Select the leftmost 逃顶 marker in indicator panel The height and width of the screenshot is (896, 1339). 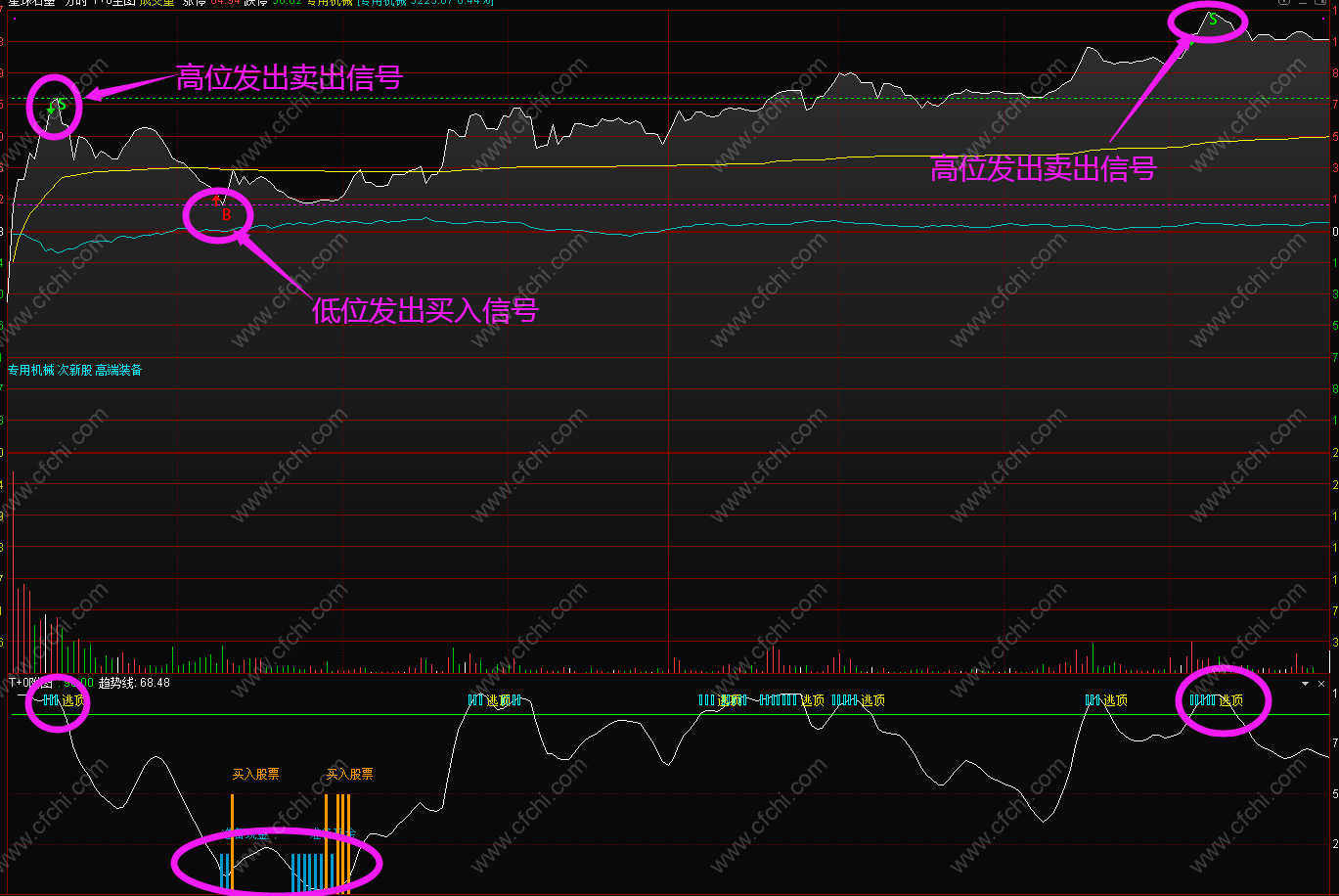tap(73, 700)
